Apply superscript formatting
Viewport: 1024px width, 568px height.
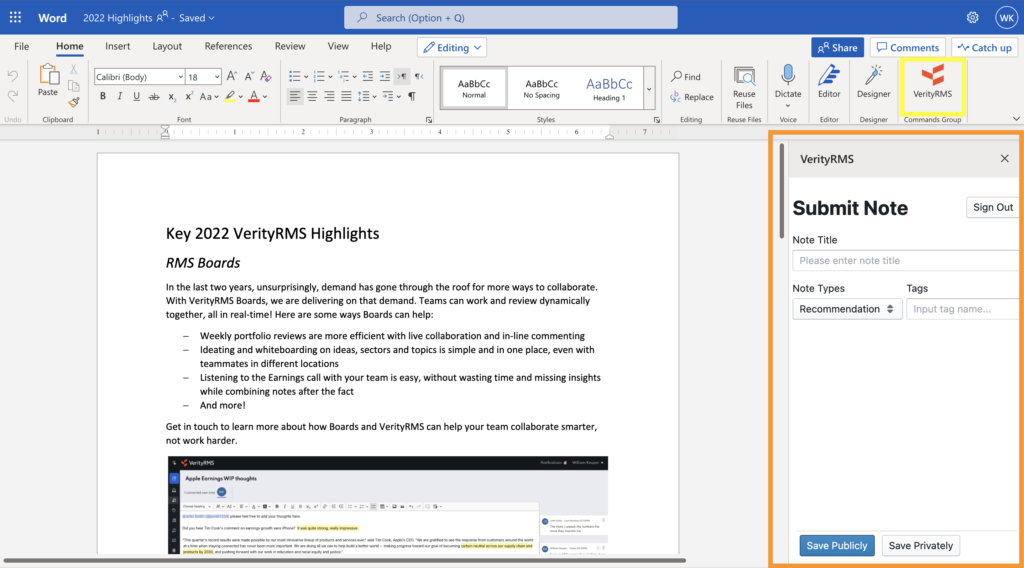click(x=188, y=97)
